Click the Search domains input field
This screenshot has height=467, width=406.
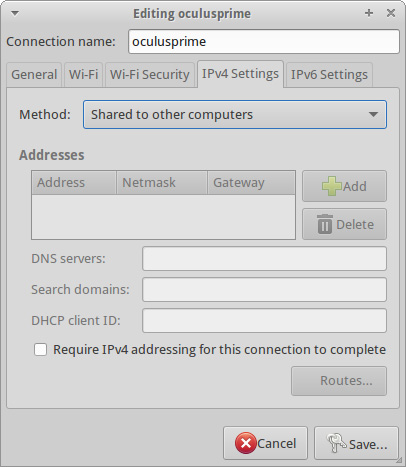coord(264,289)
